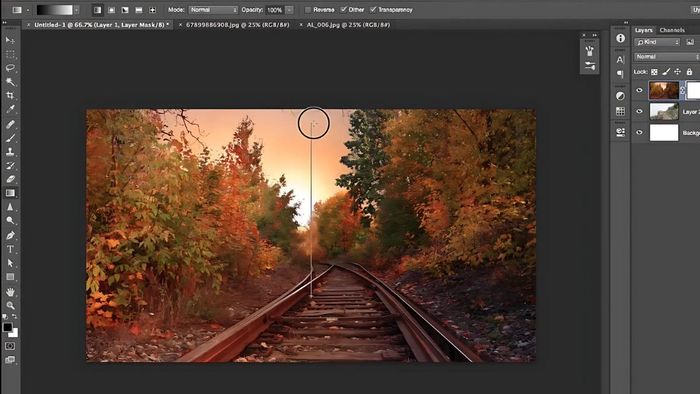700x394 pixels.
Task: Open the gradient picker dropdown arrow
Action: point(77,9)
